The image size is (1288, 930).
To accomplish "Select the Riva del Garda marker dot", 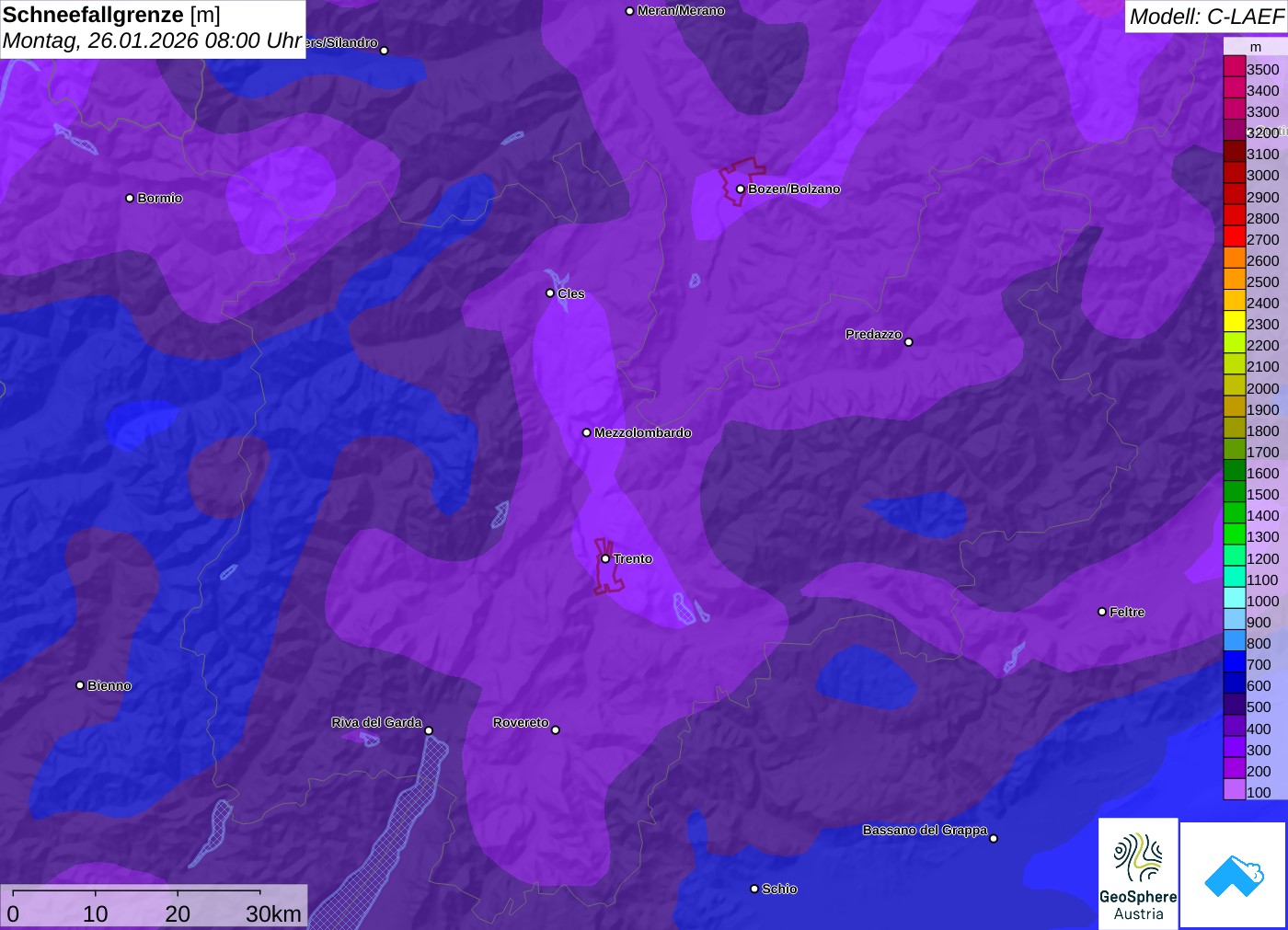I will (x=429, y=730).
